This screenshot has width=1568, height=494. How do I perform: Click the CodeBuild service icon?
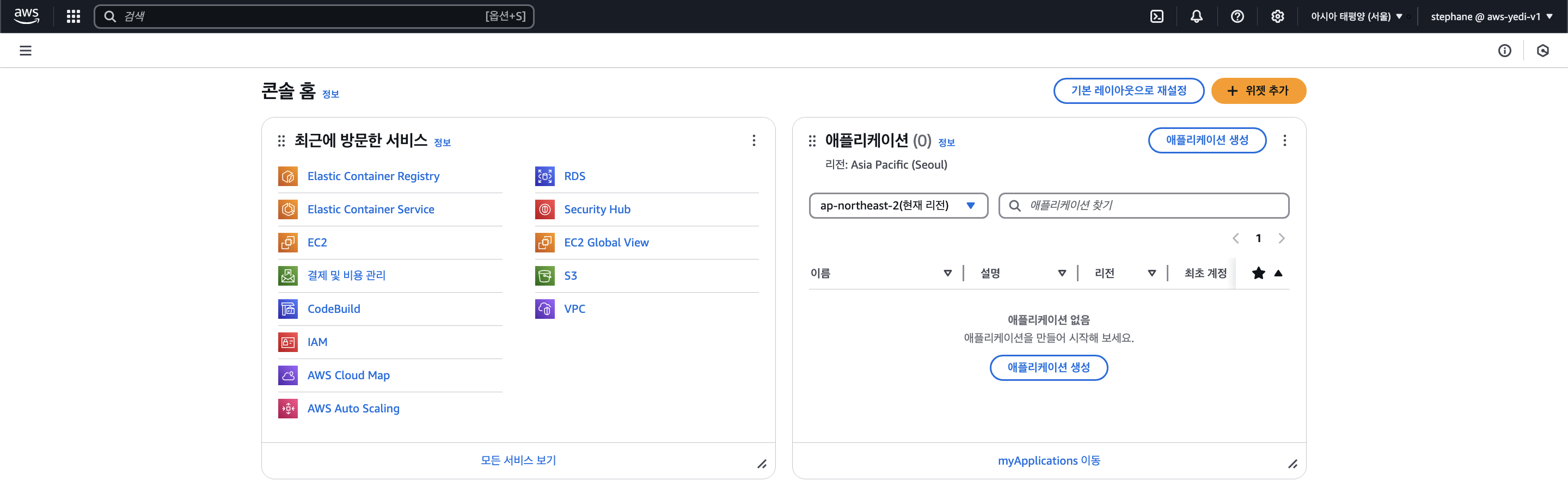[x=288, y=309]
